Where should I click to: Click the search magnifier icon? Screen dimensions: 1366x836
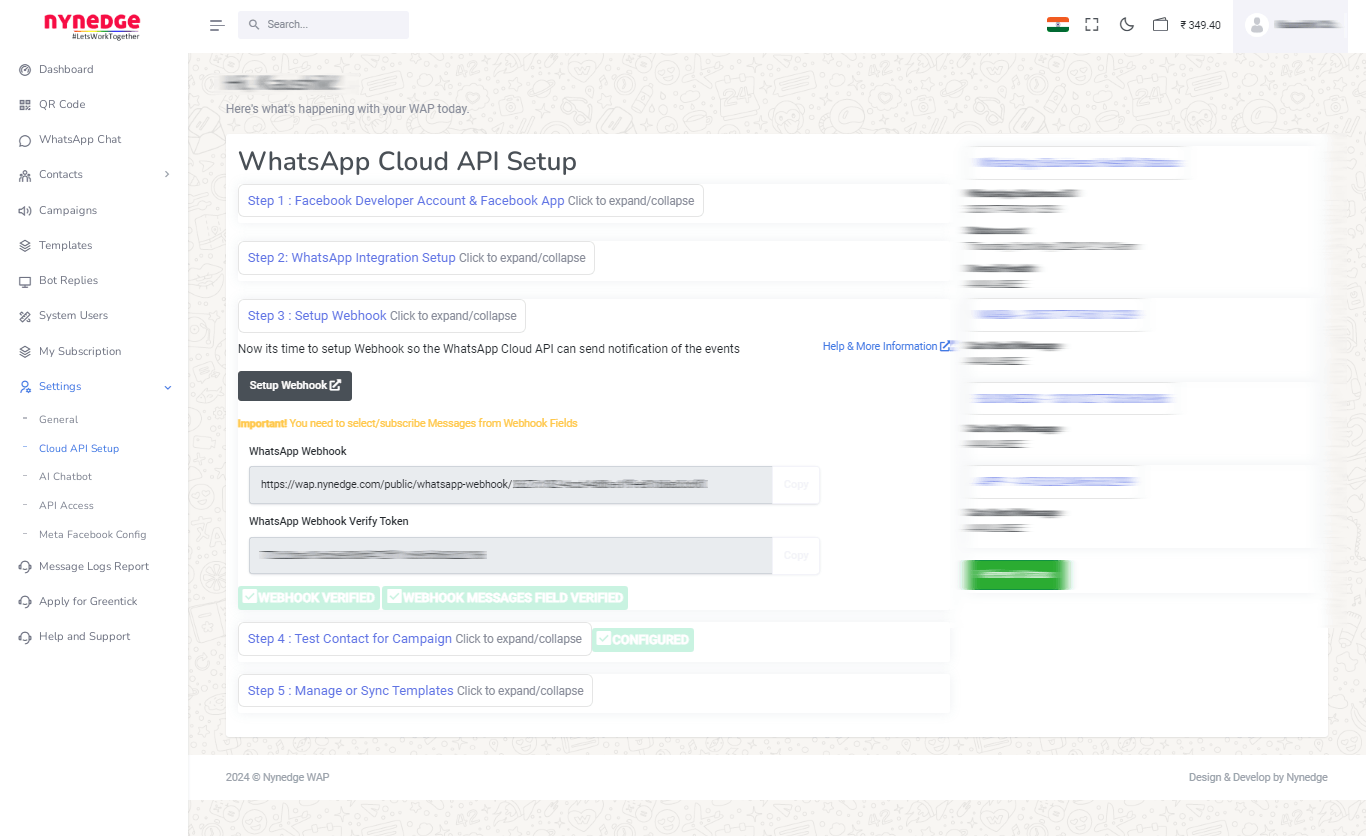(x=254, y=24)
